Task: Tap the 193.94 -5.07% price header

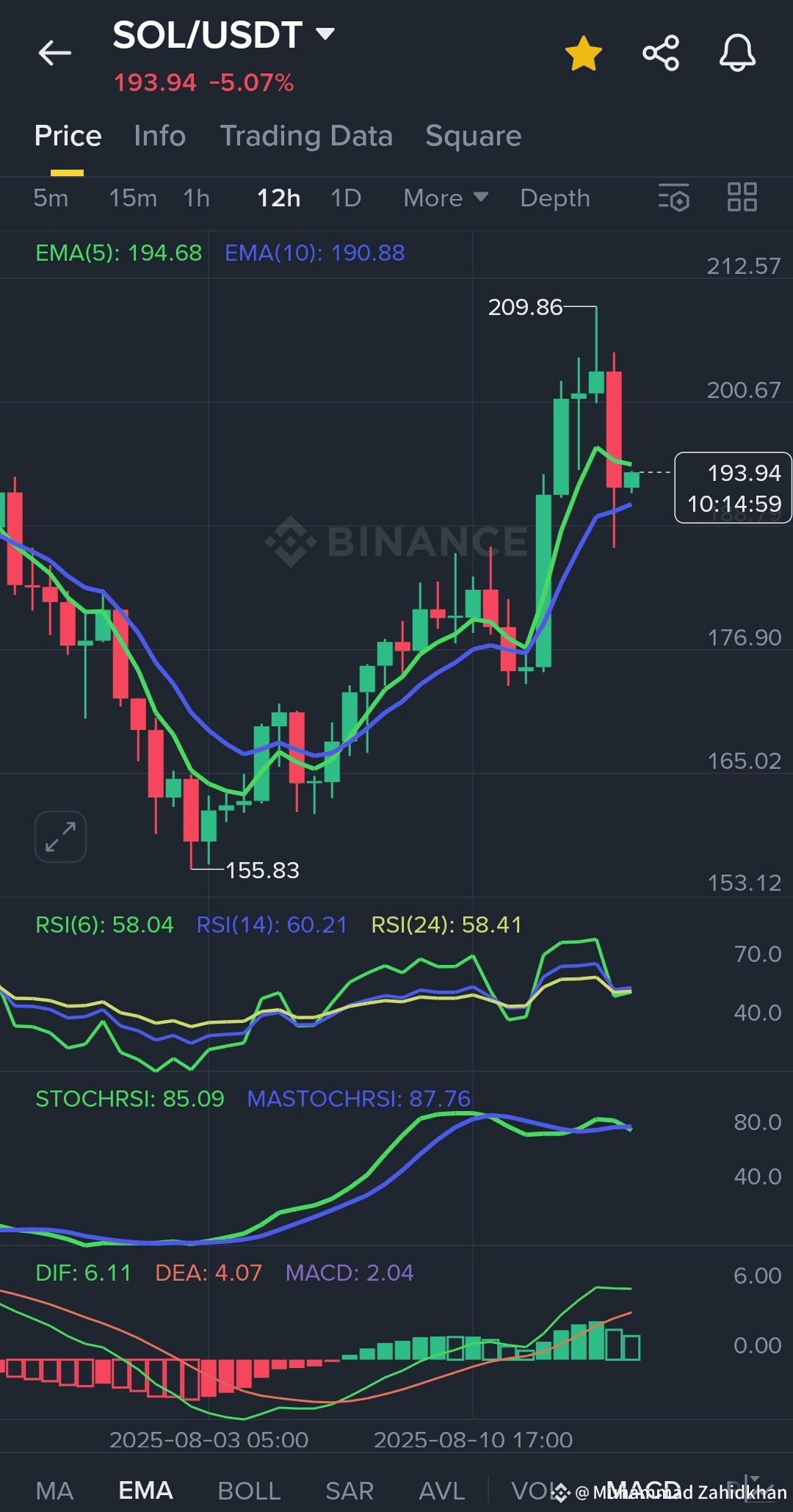Action: [x=203, y=82]
